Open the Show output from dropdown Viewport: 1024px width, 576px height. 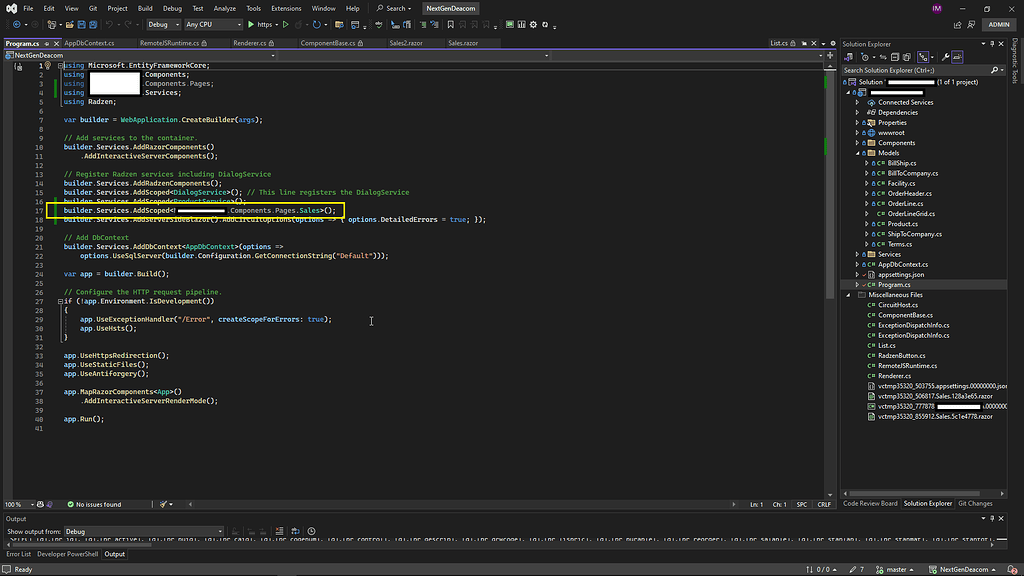click(130, 531)
